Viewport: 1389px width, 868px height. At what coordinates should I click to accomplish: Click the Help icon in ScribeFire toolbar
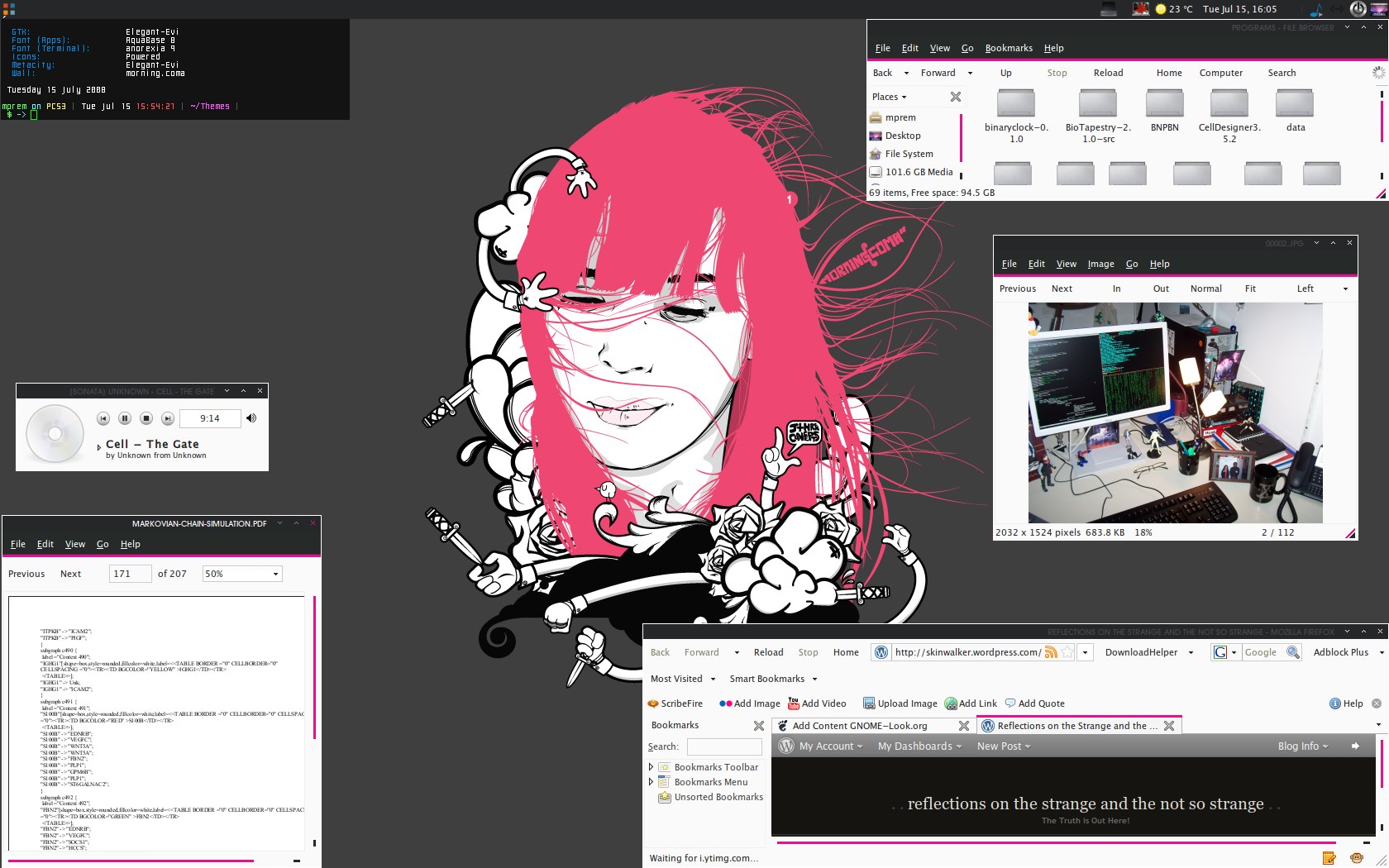click(1335, 703)
